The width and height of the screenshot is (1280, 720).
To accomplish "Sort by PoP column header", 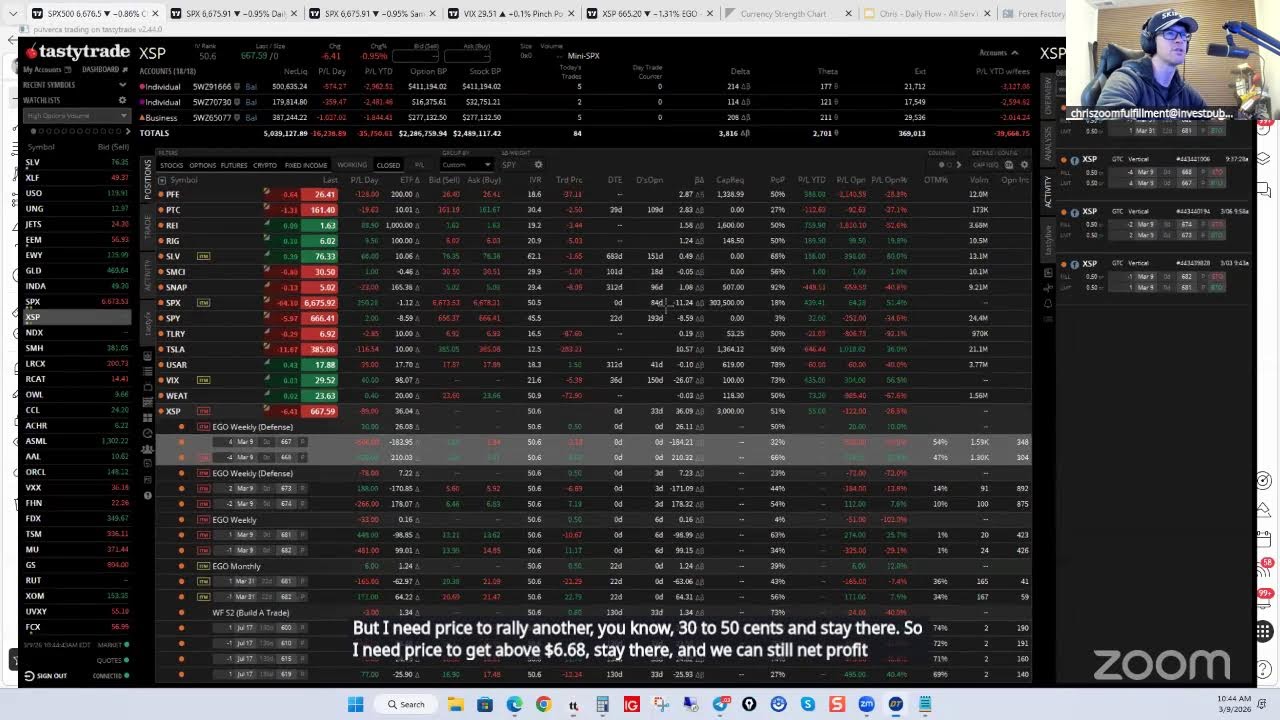I will click(x=778, y=180).
